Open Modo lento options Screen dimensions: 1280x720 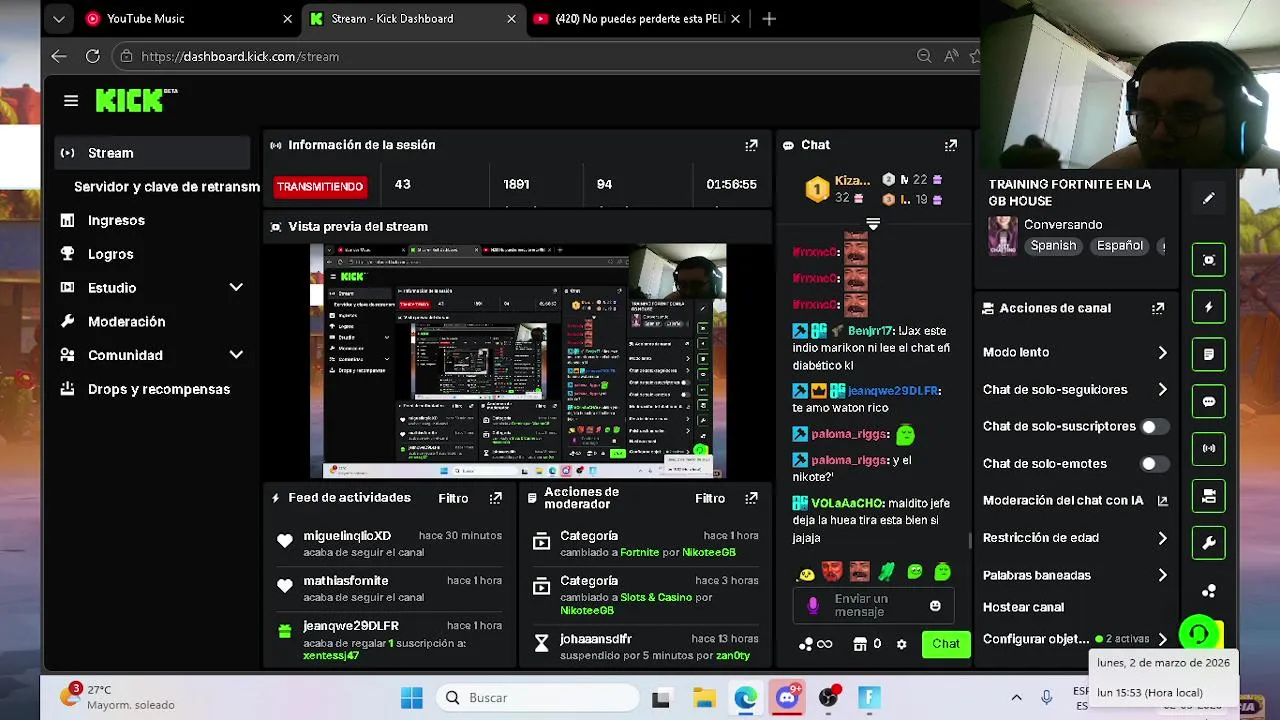(1075, 352)
